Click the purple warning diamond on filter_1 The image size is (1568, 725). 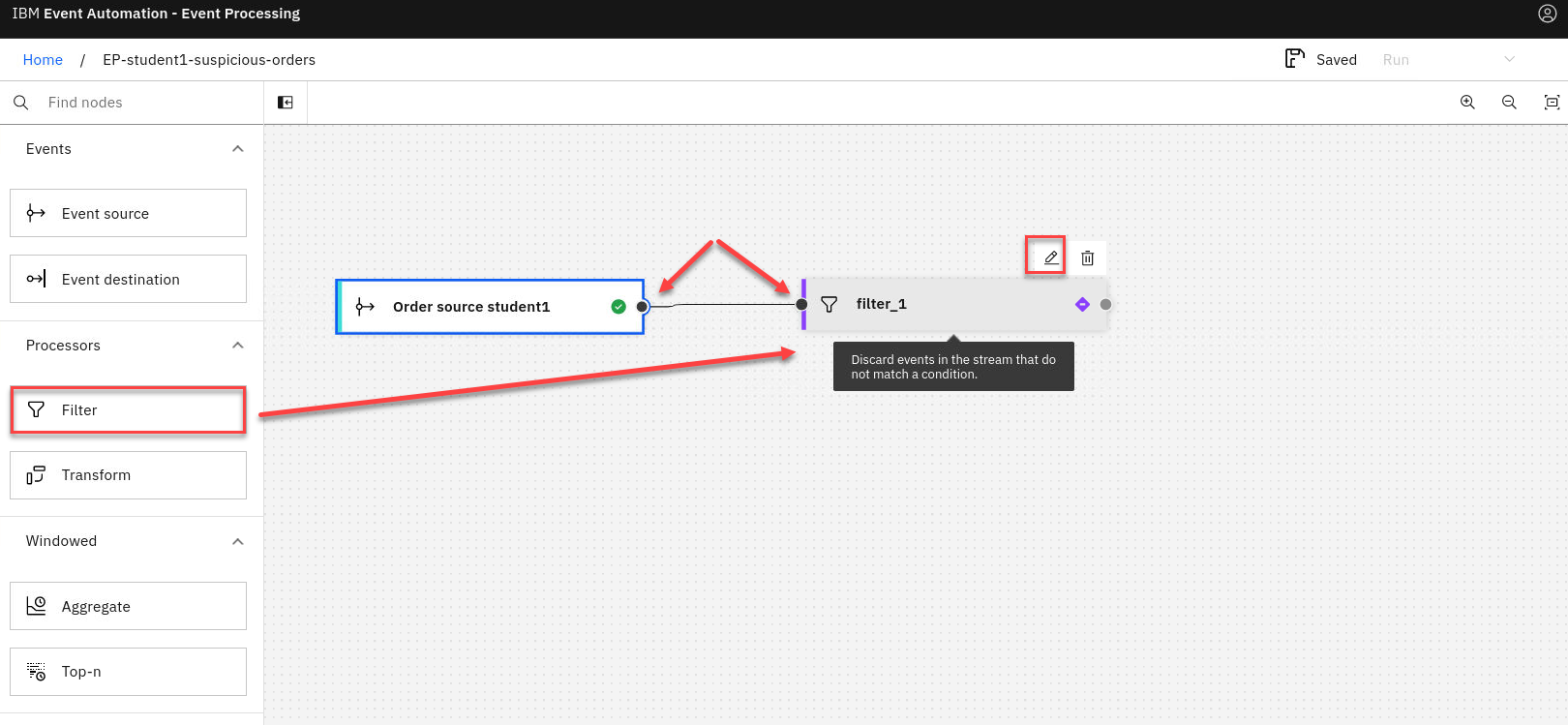1082,304
